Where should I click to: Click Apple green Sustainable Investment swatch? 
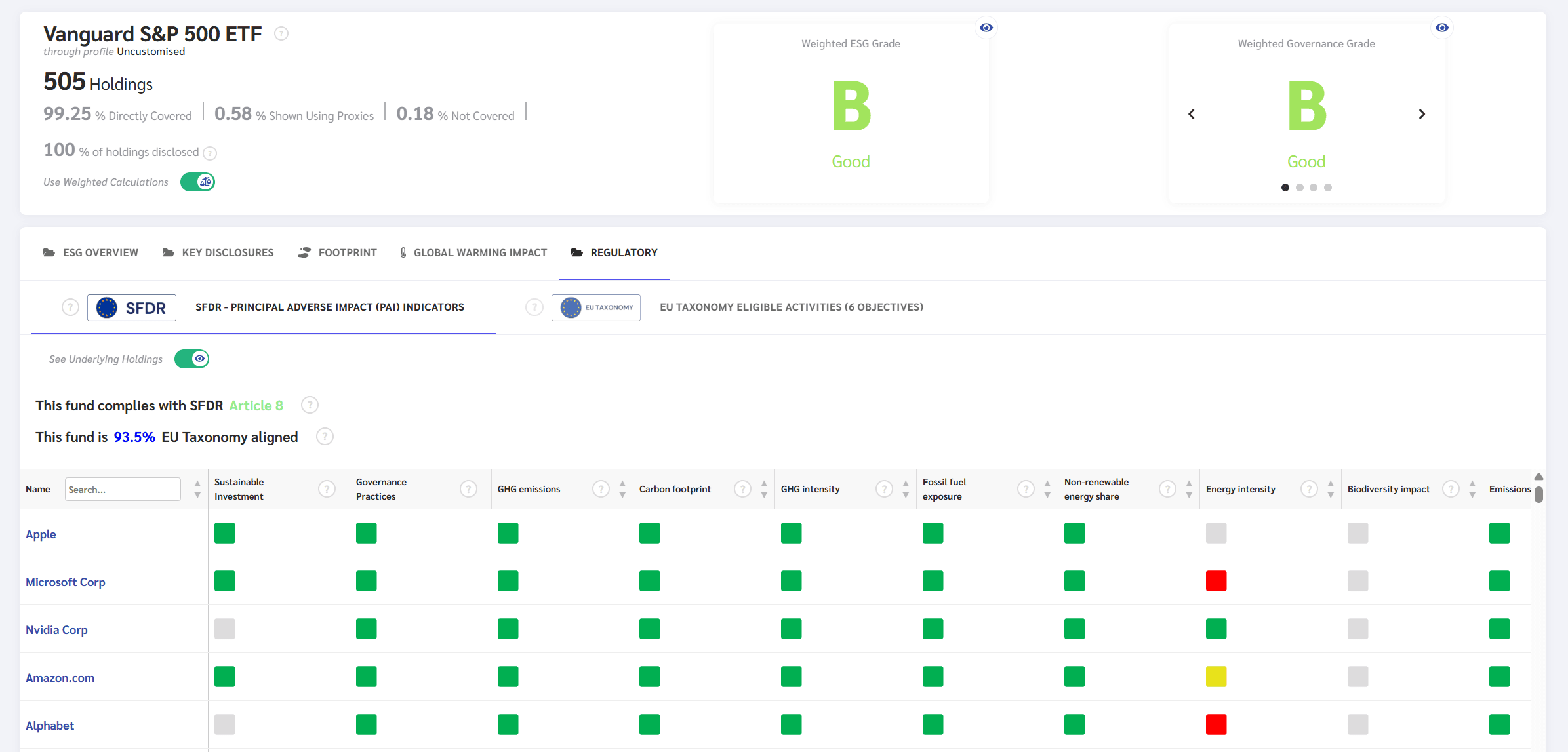(225, 533)
